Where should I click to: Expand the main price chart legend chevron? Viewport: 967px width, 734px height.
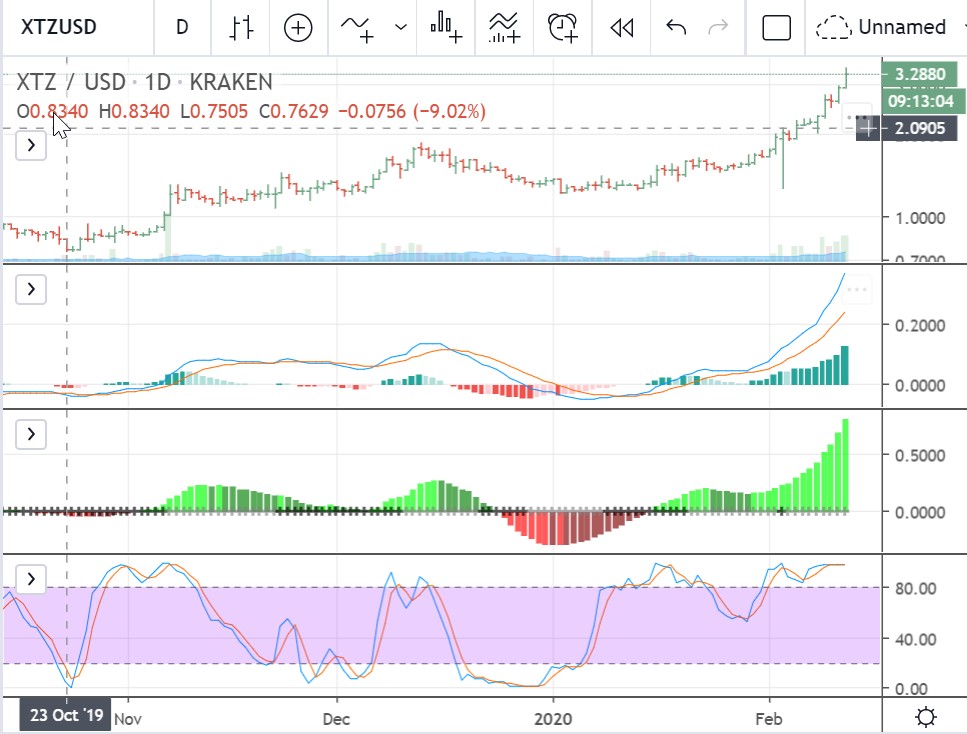point(31,146)
